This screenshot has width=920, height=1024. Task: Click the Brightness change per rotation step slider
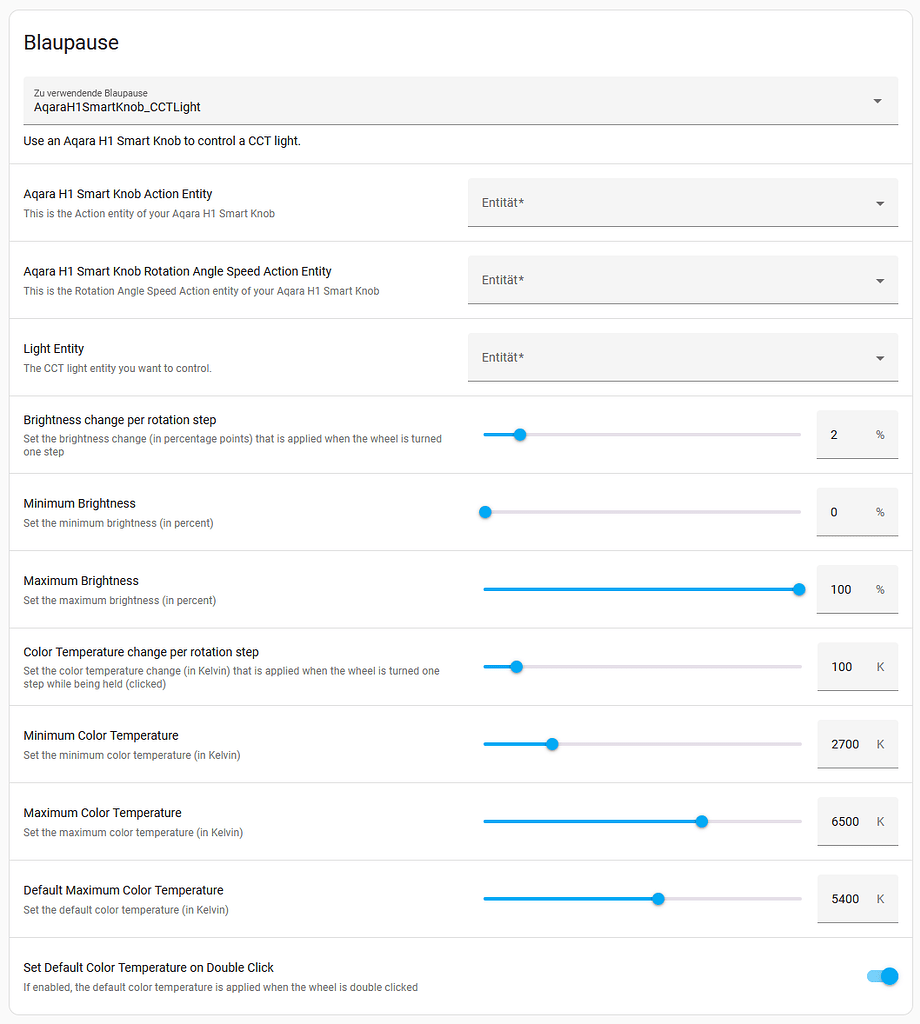click(519, 435)
